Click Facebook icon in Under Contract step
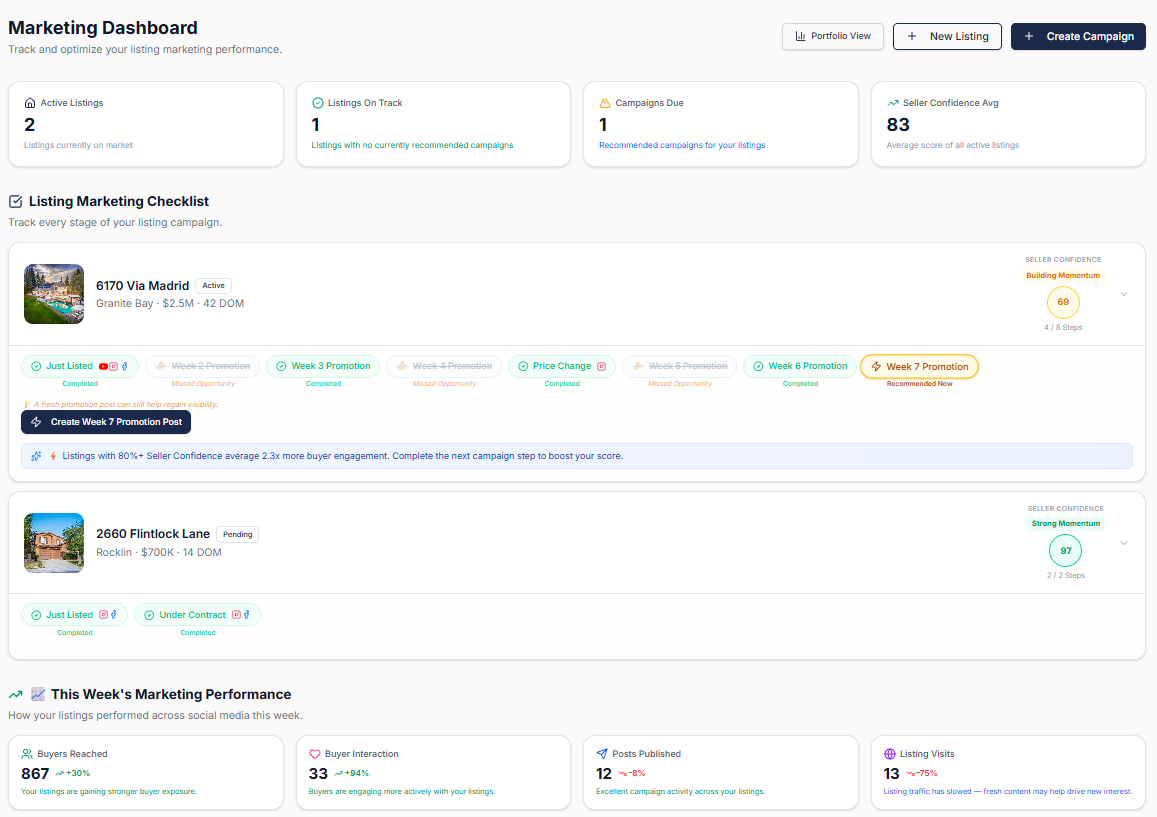The image size is (1157, 817). click(x=246, y=615)
